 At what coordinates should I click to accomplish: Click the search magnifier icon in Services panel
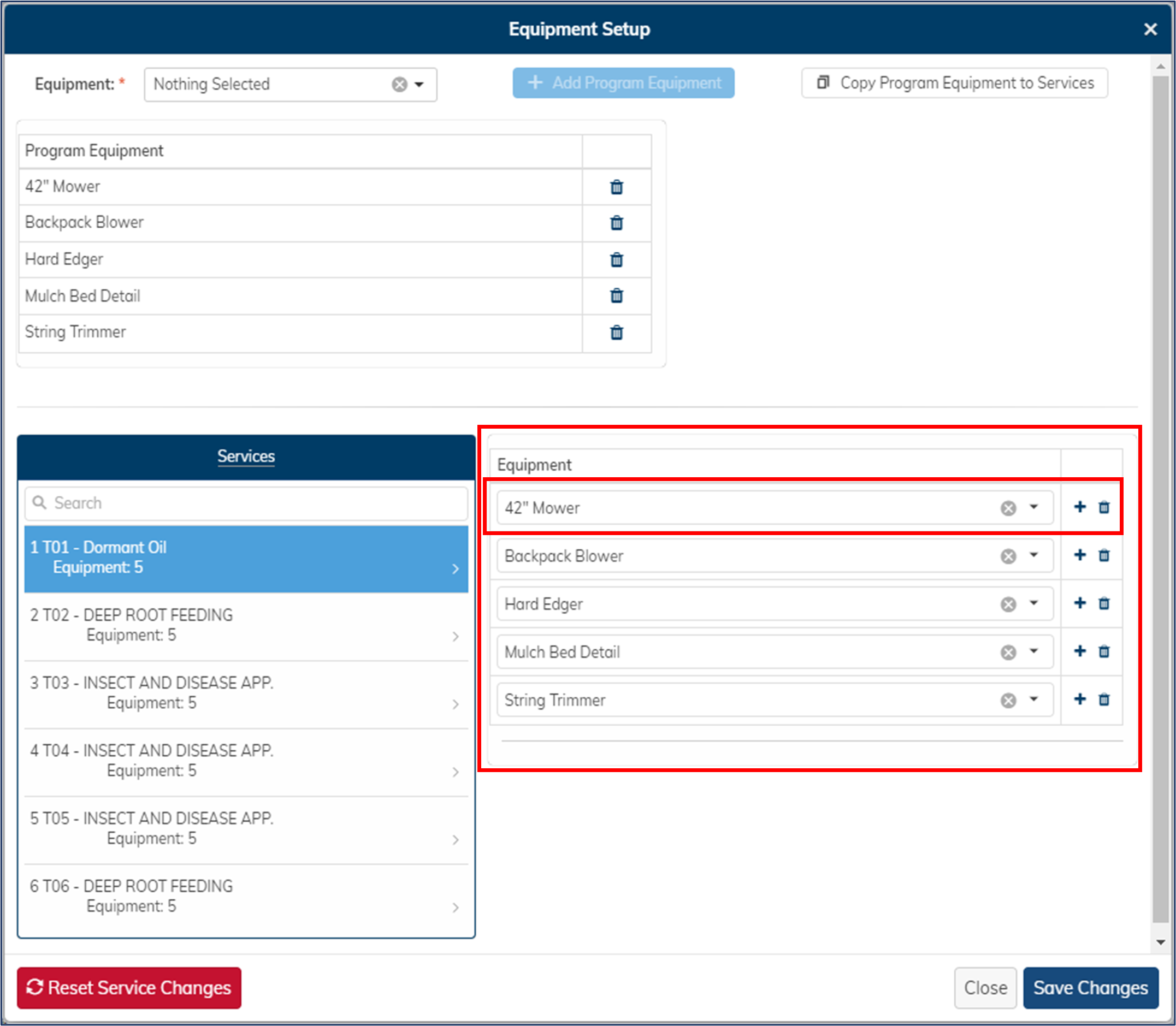click(40, 503)
